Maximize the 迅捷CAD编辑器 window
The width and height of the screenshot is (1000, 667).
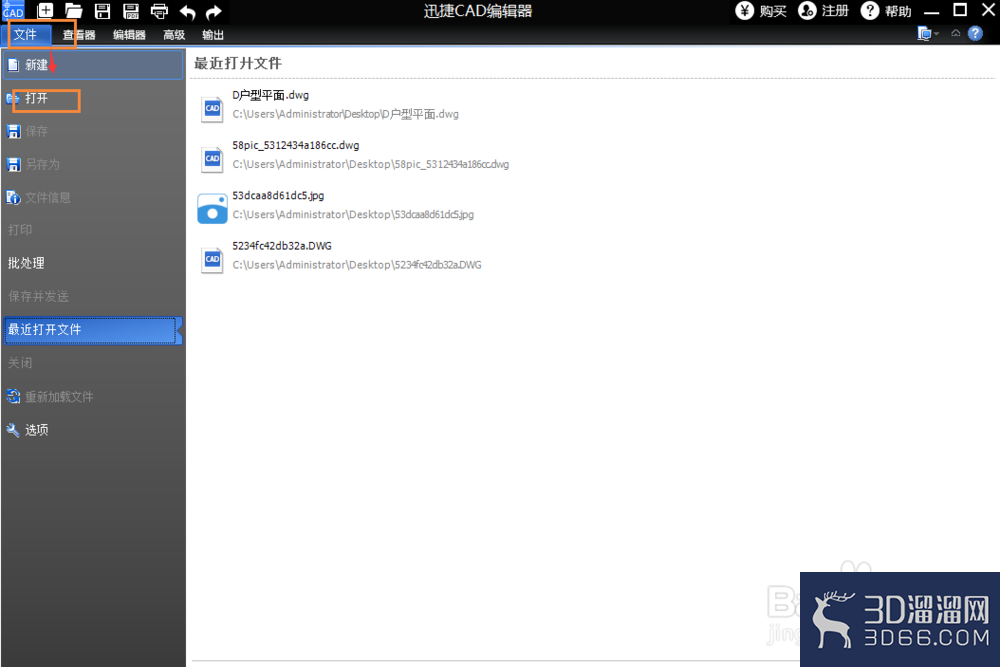960,10
